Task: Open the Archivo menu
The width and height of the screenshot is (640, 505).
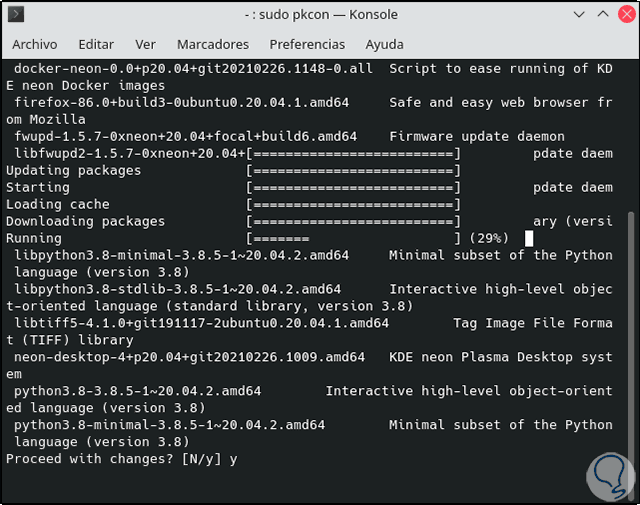Action: (x=34, y=45)
